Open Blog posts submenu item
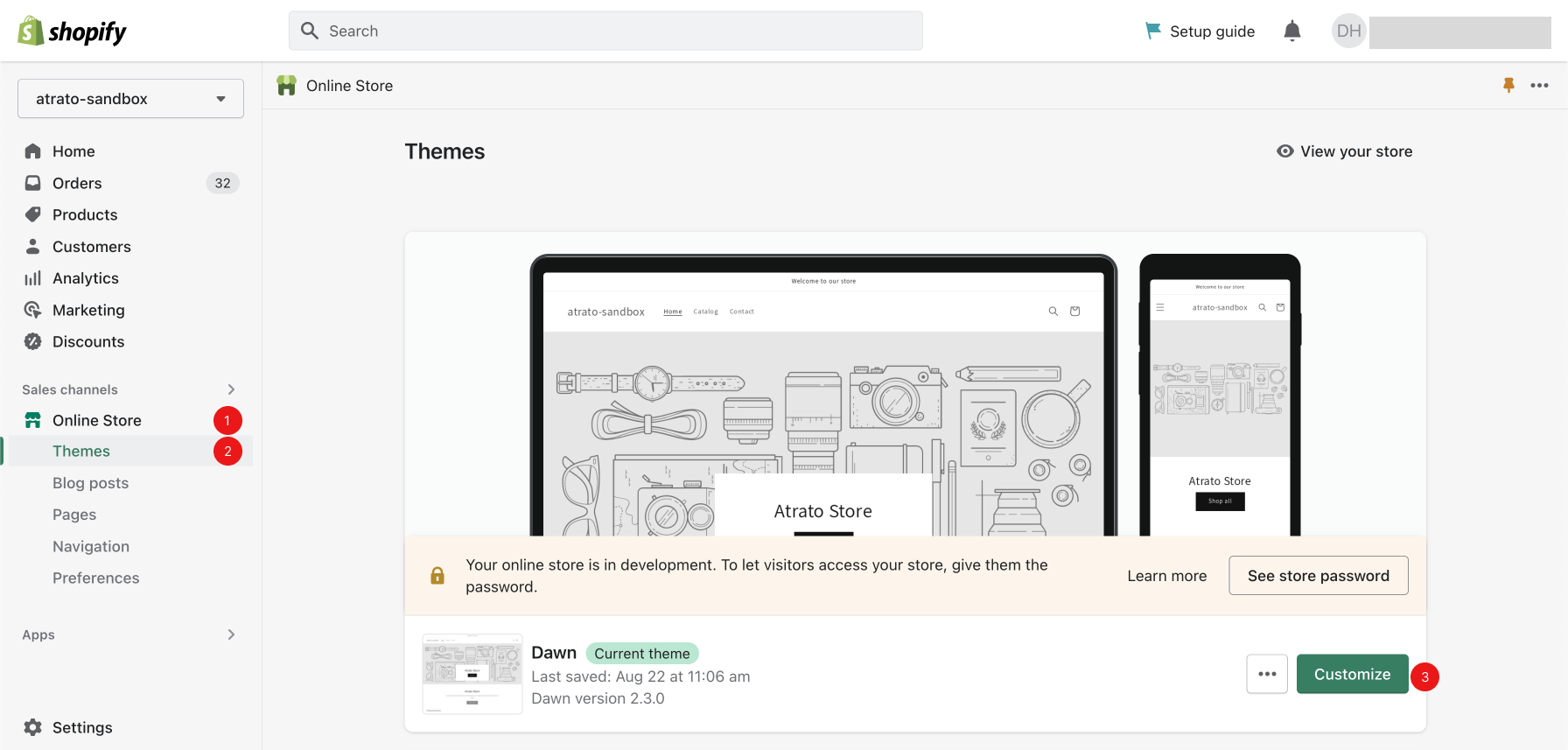The height and width of the screenshot is (750, 1568). coord(90,483)
